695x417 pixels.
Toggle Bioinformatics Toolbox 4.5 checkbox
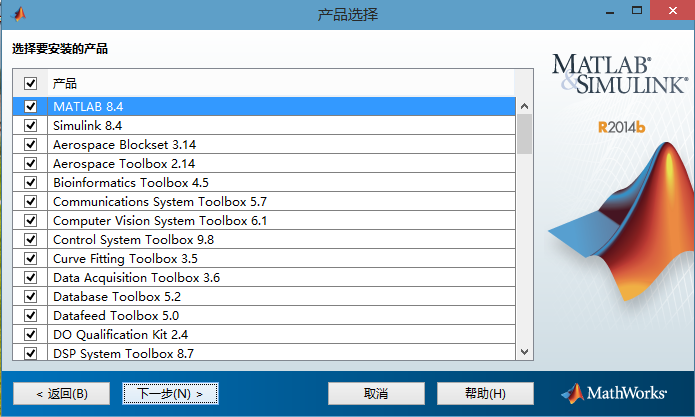tap(30, 182)
